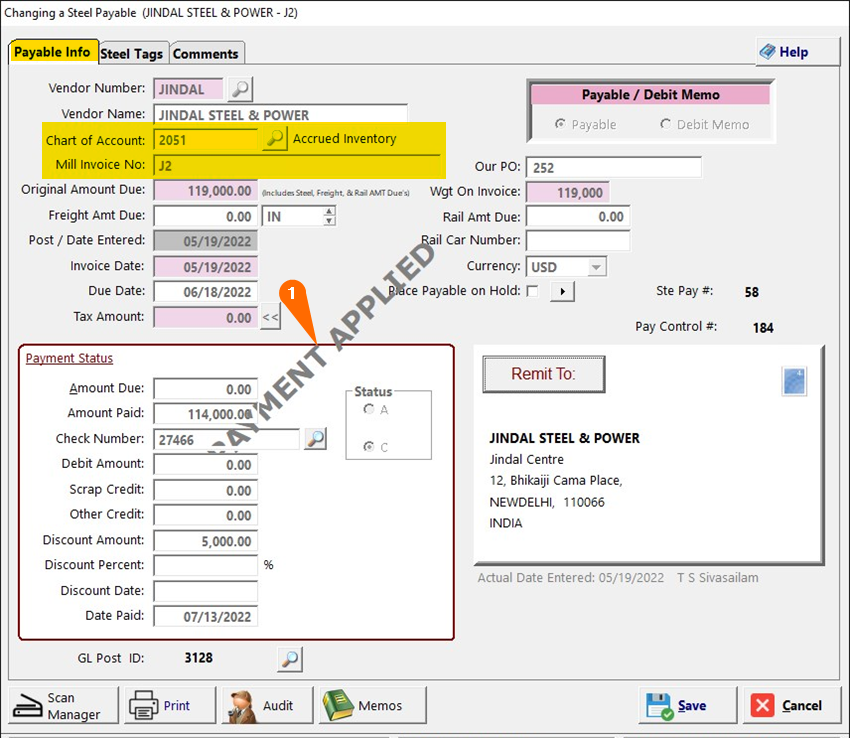Image resolution: width=850 pixels, height=738 pixels.
Task: Save the payable changes
Action: click(688, 705)
